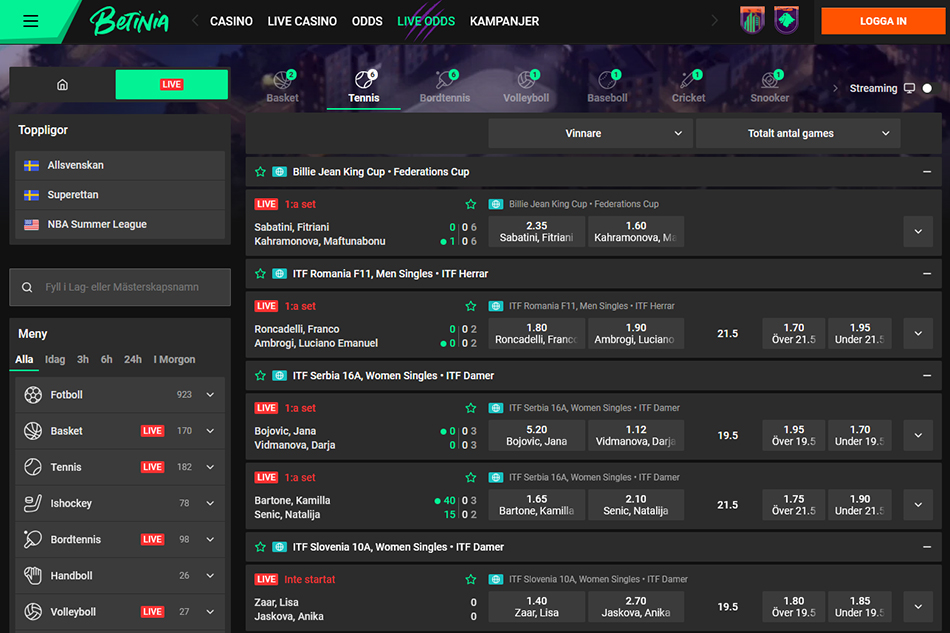
Task: Expand more markets for Bartone match
Action: coord(918,505)
